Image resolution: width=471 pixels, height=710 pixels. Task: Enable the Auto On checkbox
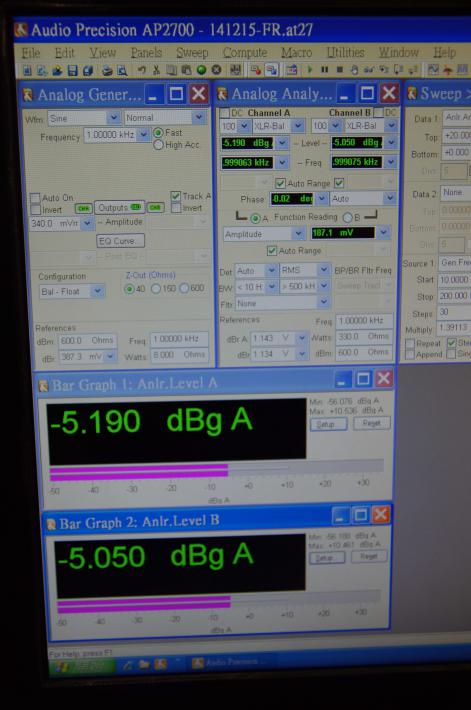tap(35, 198)
